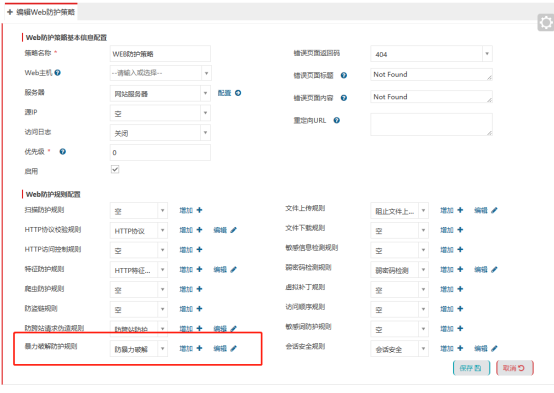Click the 错误页面标题 text area
Image resolution: width=554 pixels, height=393 pixels.
tap(431, 75)
